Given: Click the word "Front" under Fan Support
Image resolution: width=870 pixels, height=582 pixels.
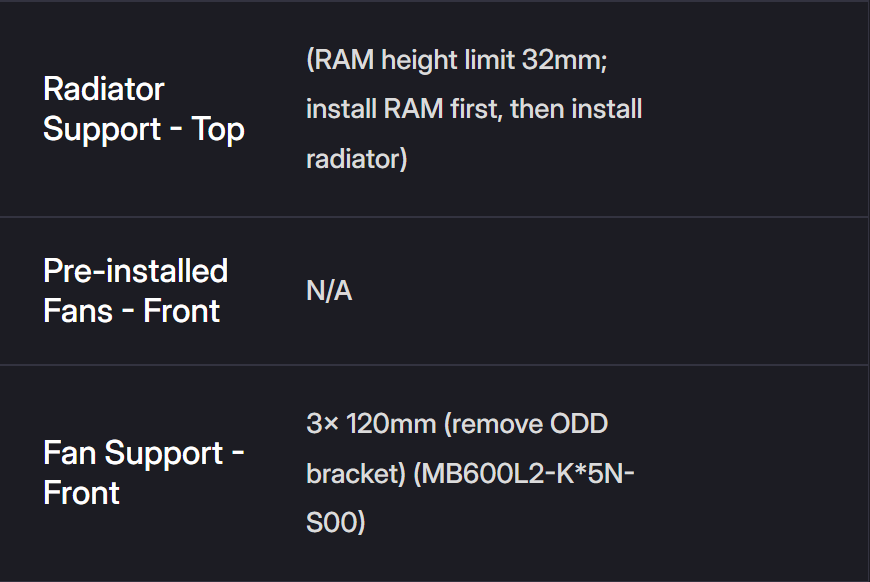Looking at the screenshot, I should (x=81, y=493).
